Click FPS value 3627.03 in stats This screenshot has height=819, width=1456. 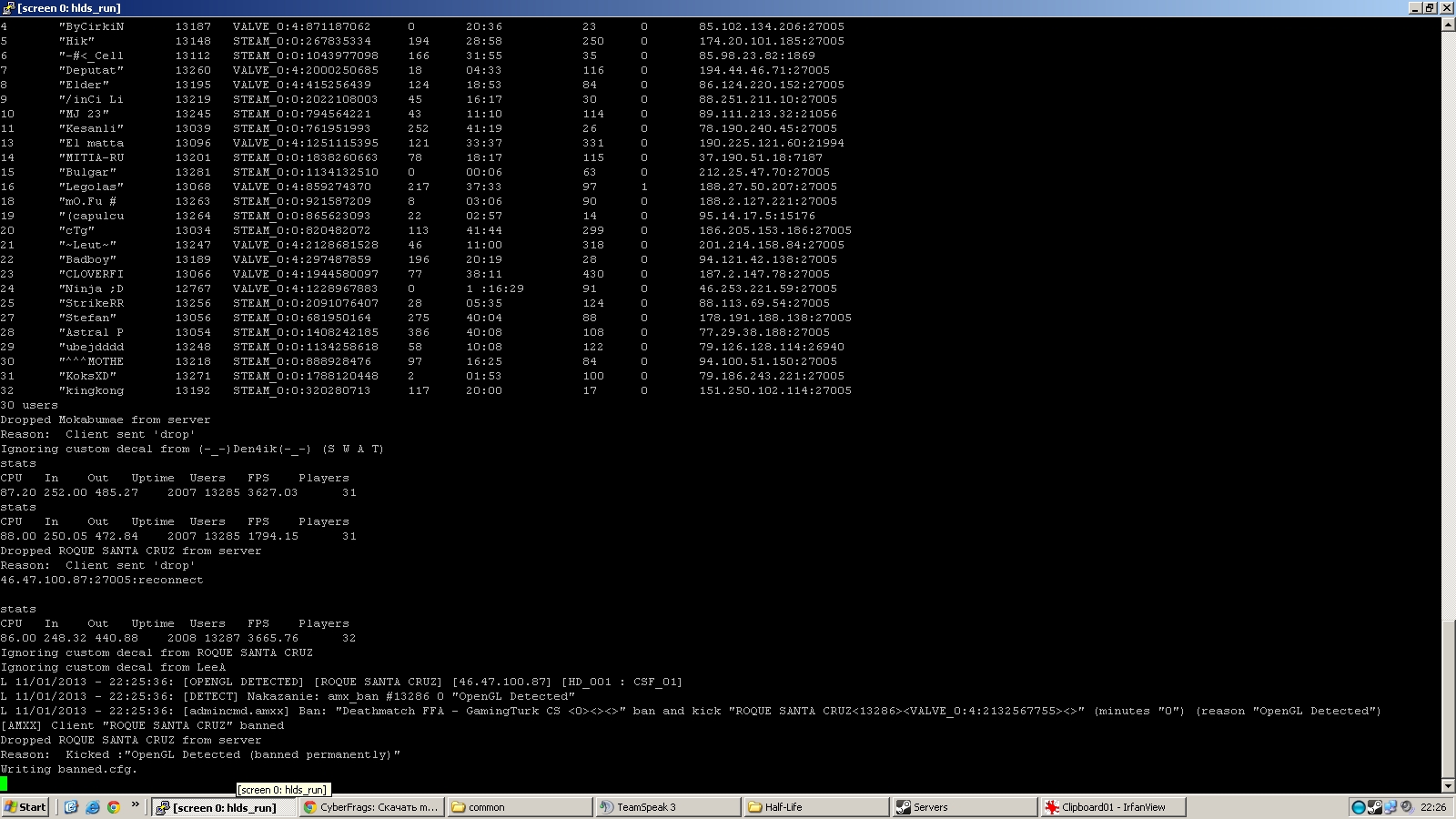point(273,492)
